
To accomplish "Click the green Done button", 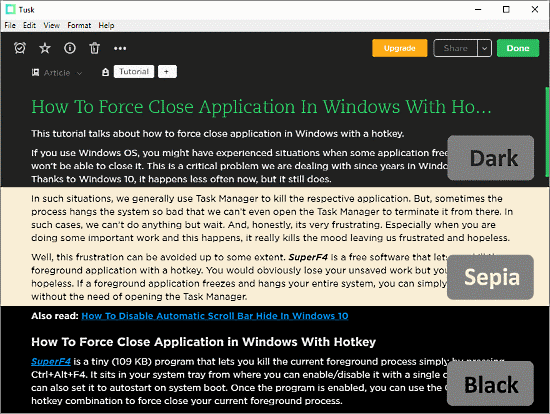I will coord(518,48).
